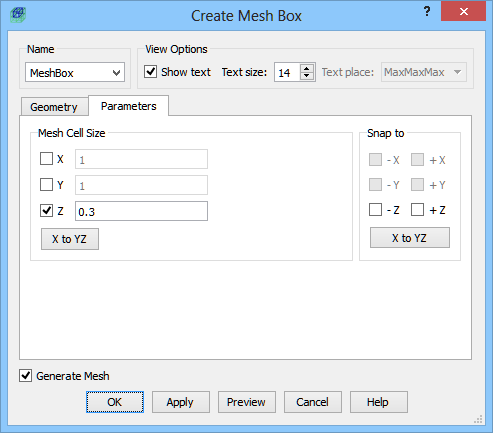Viewport: 493px width, 433px height.
Task: Check the +Z snap to checkbox
Action: [x=417, y=210]
